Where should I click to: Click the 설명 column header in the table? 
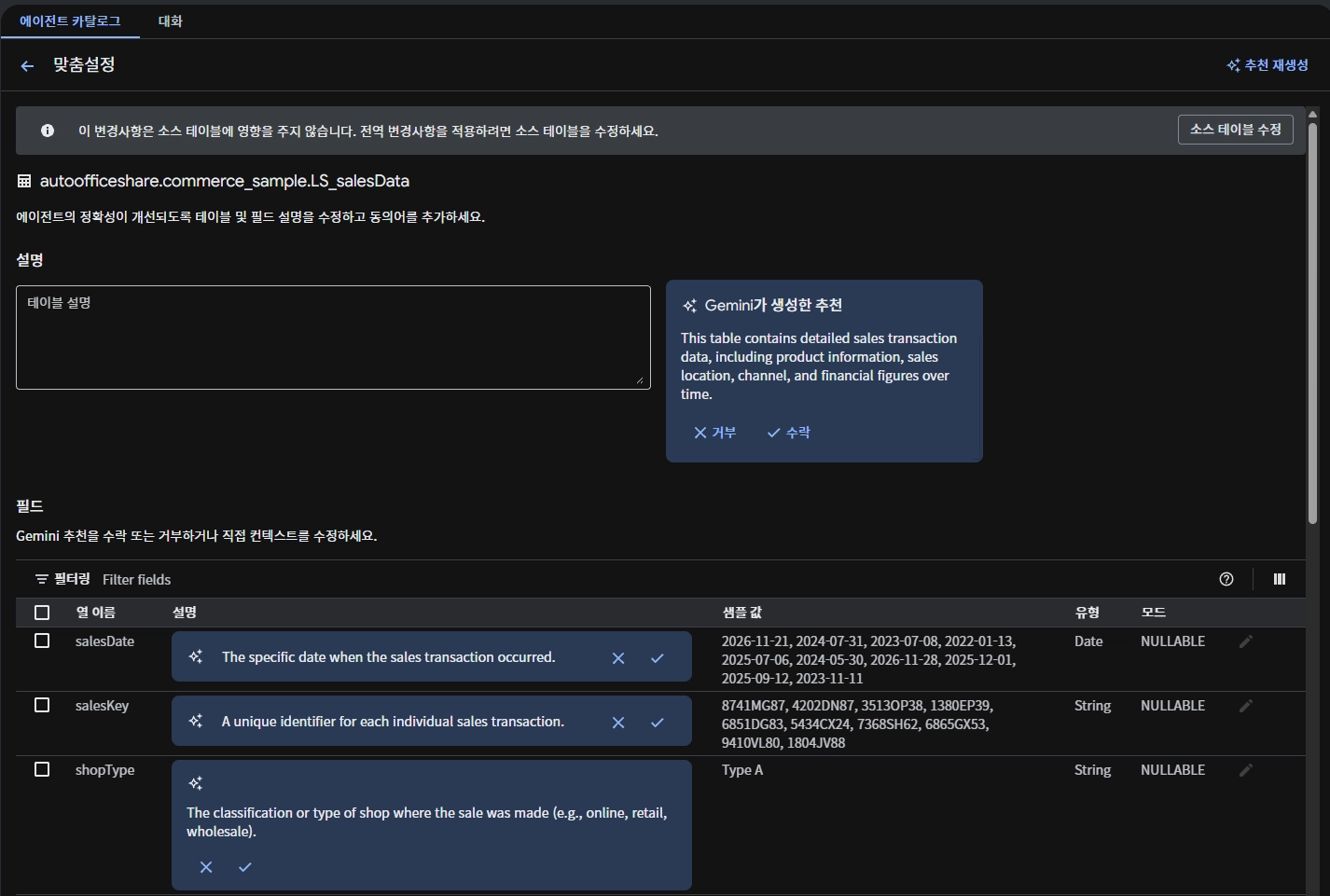coord(185,613)
